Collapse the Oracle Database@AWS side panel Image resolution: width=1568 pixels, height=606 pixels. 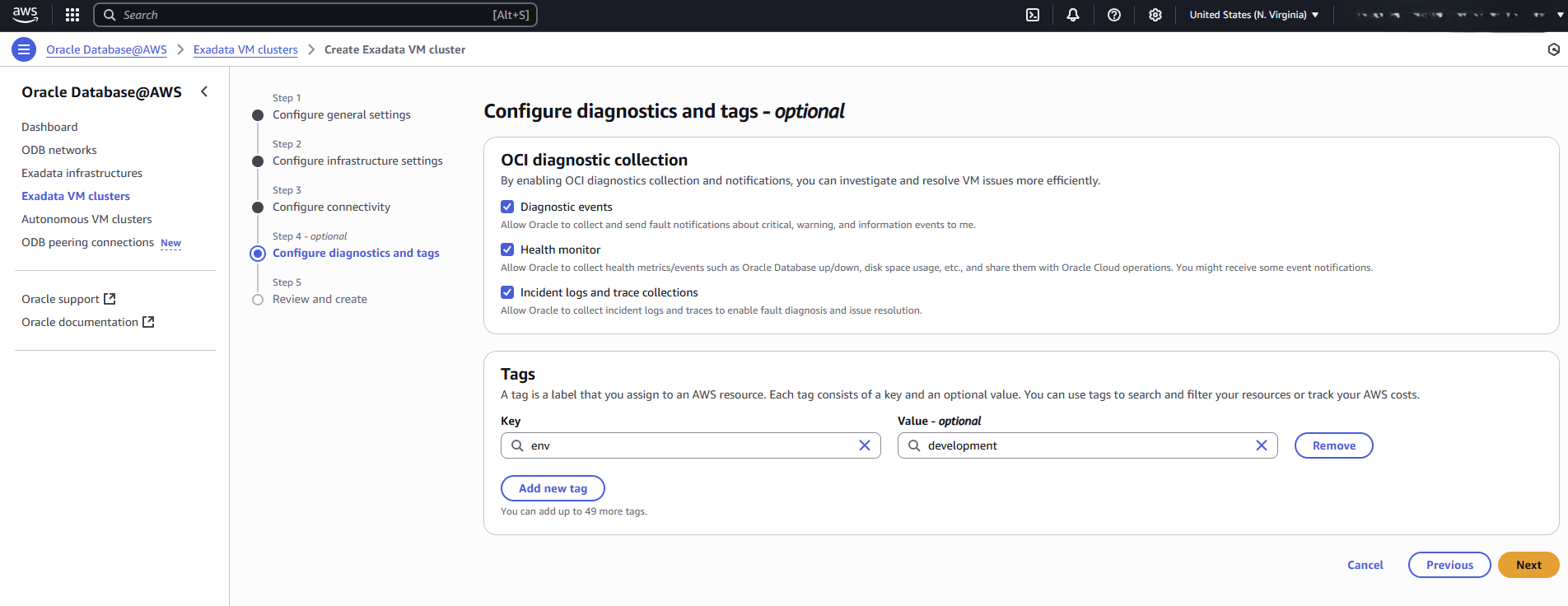[204, 91]
